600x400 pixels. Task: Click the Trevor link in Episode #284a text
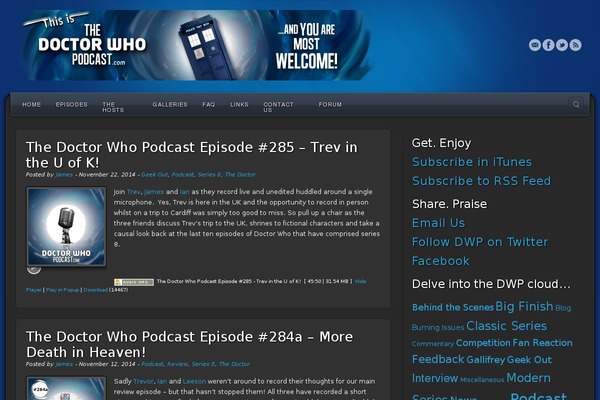[x=143, y=381]
